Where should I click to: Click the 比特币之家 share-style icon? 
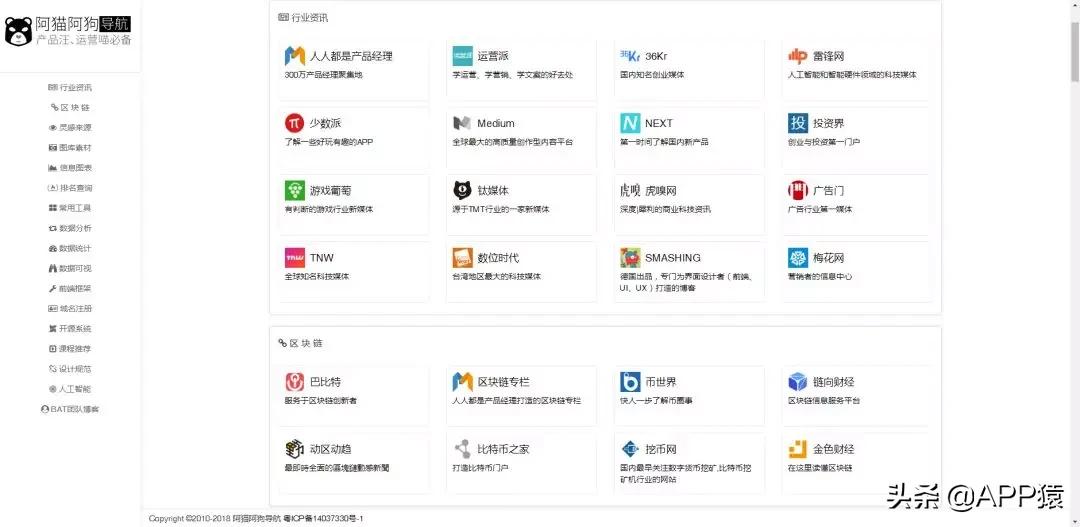463,449
